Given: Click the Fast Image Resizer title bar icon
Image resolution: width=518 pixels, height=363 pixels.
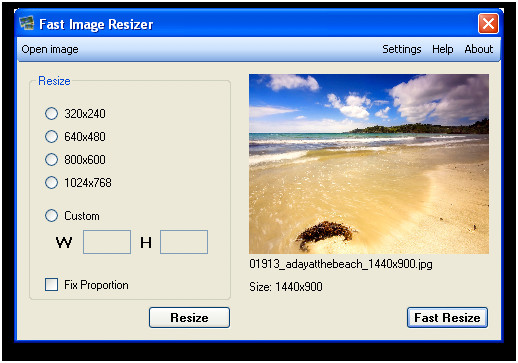Looking at the screenshot, I should pos(27,23).
